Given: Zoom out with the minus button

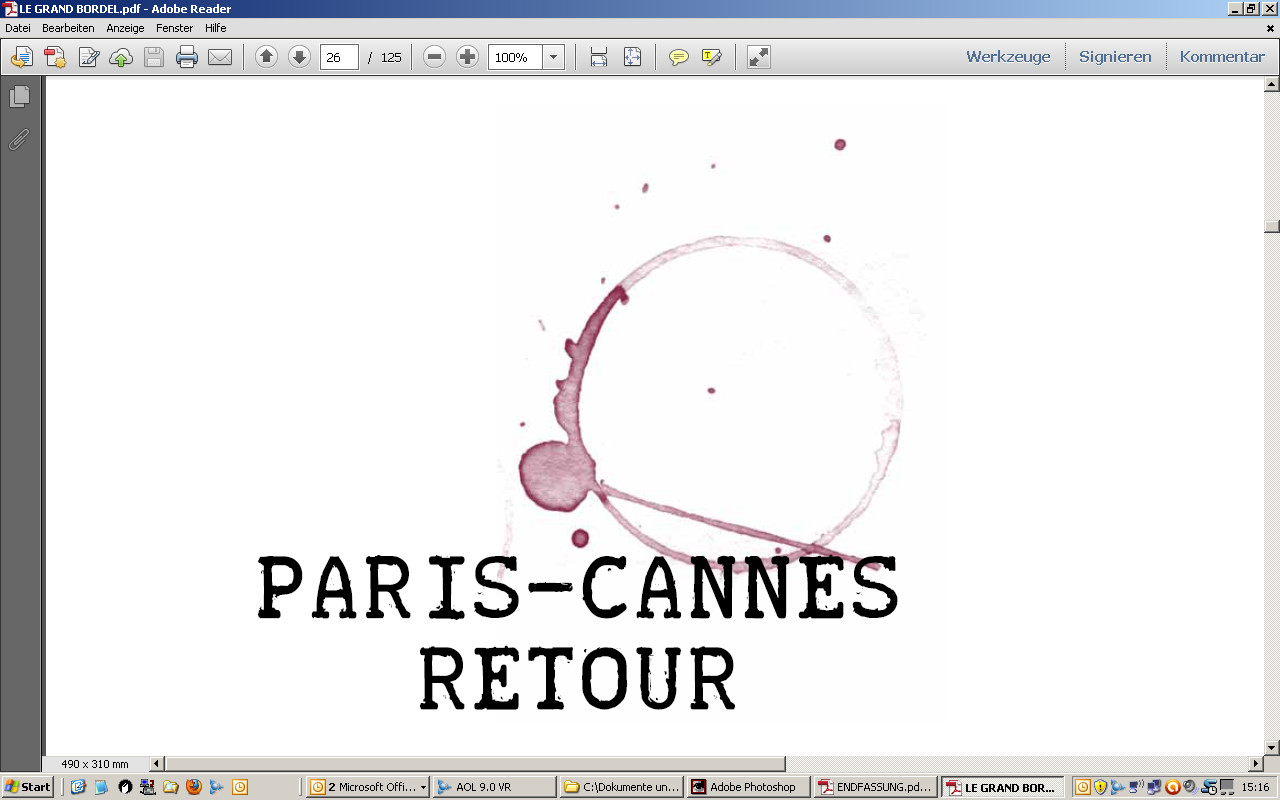Looking at the screenshot, I should [x=434, y=57].
